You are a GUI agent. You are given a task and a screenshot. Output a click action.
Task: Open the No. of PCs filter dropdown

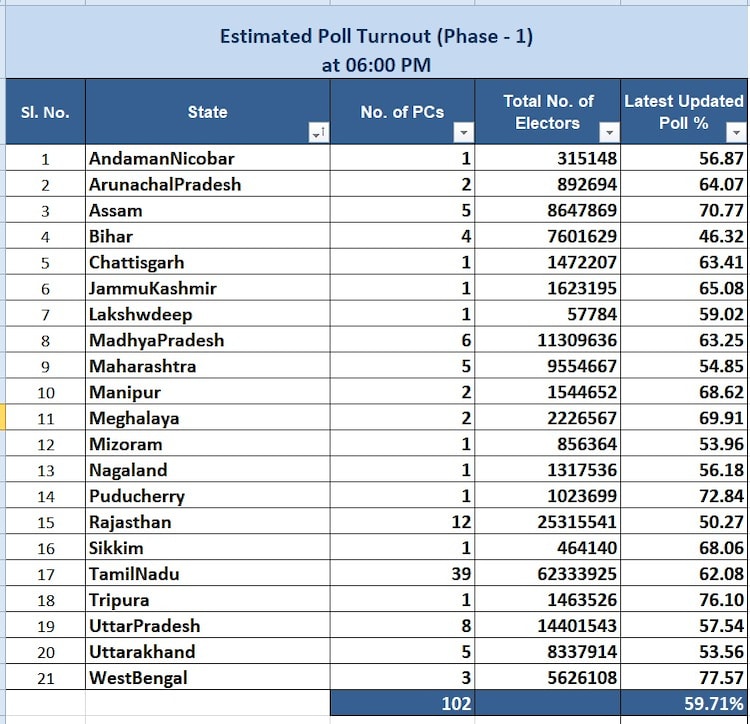tap(463, 133)
